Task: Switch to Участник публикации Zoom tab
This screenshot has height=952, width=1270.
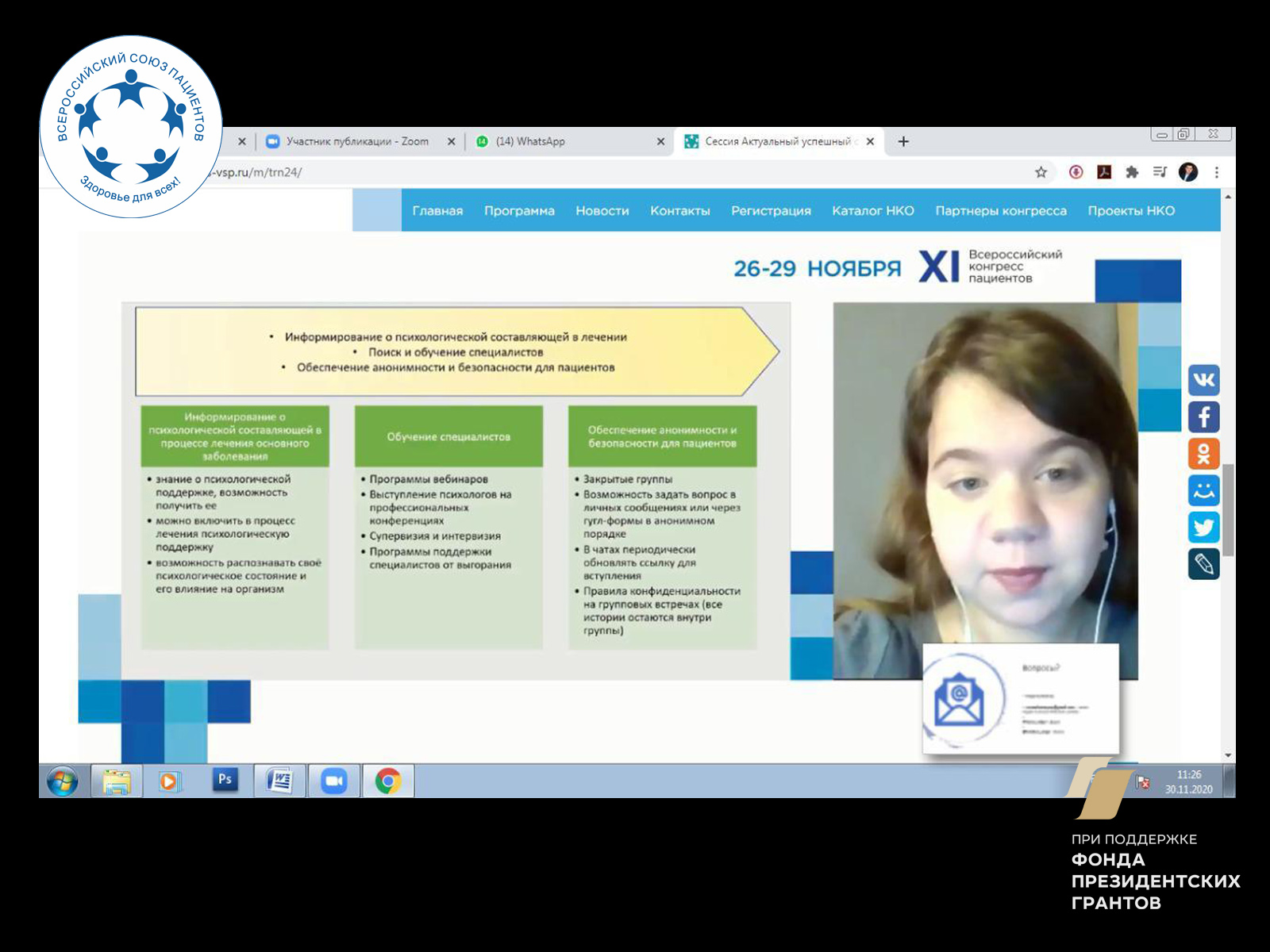Action: 357,141
